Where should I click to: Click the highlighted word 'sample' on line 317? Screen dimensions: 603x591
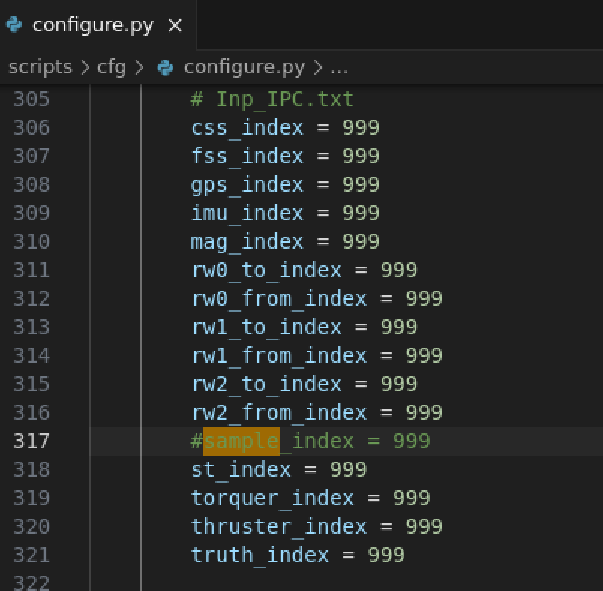pyautogui.click(x=241, y=441)
